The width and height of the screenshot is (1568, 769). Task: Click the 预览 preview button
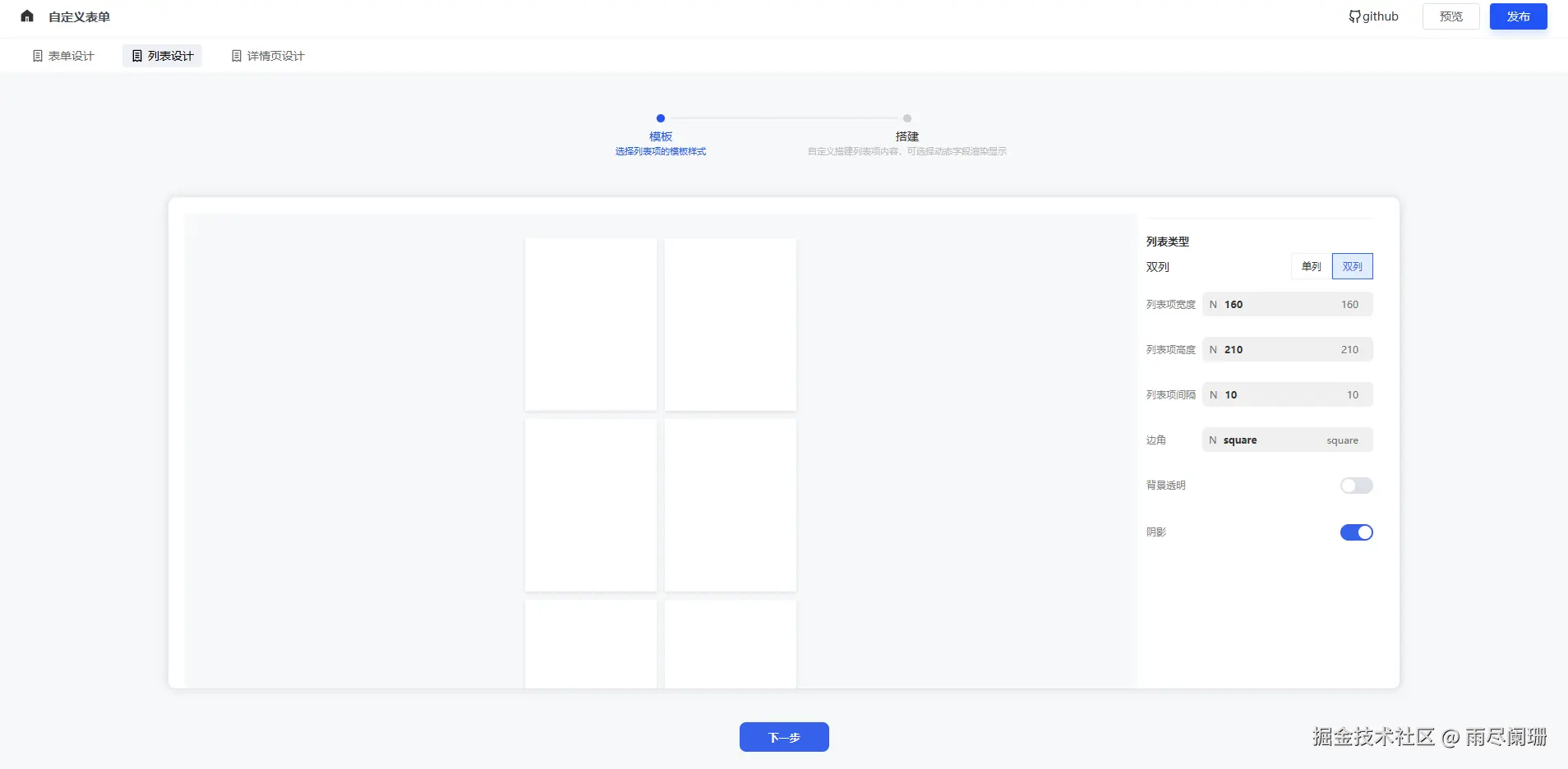coord(1450,16)
